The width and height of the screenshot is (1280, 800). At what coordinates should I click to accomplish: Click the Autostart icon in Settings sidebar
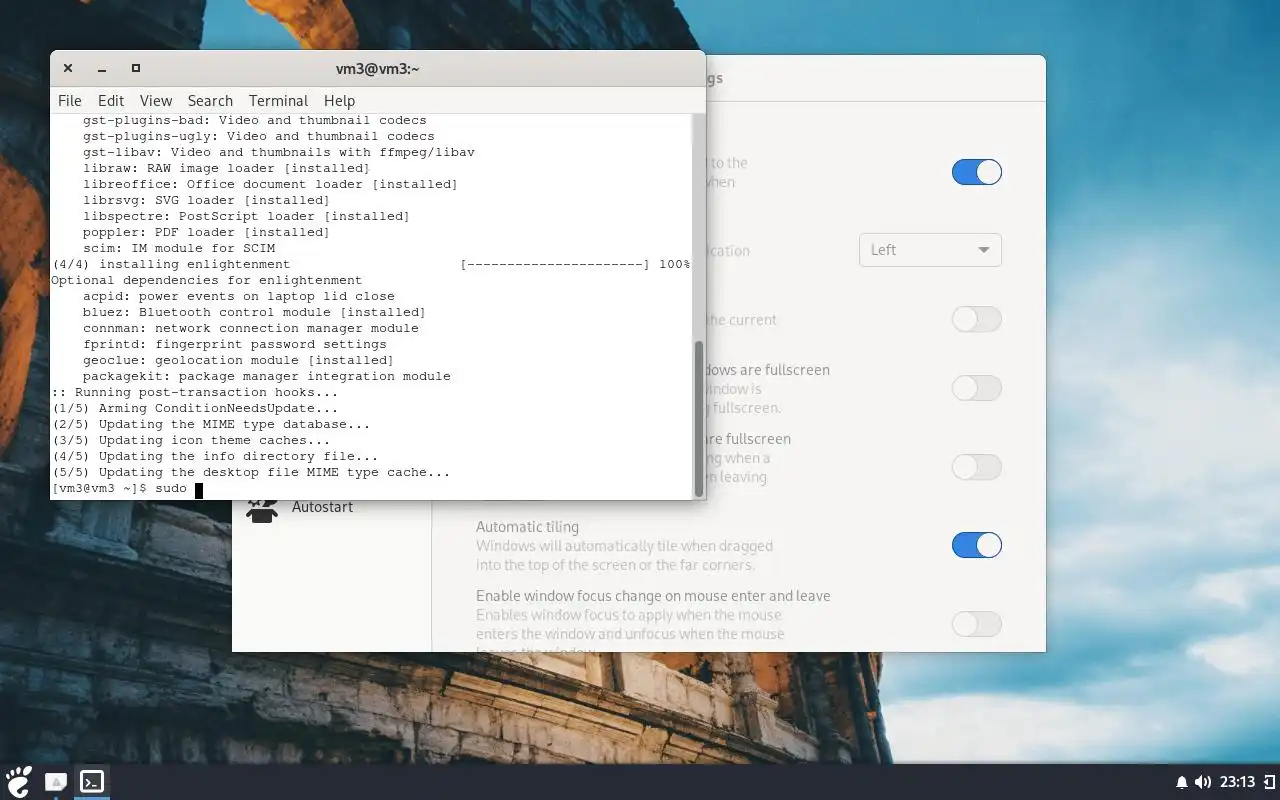(262, 509)
